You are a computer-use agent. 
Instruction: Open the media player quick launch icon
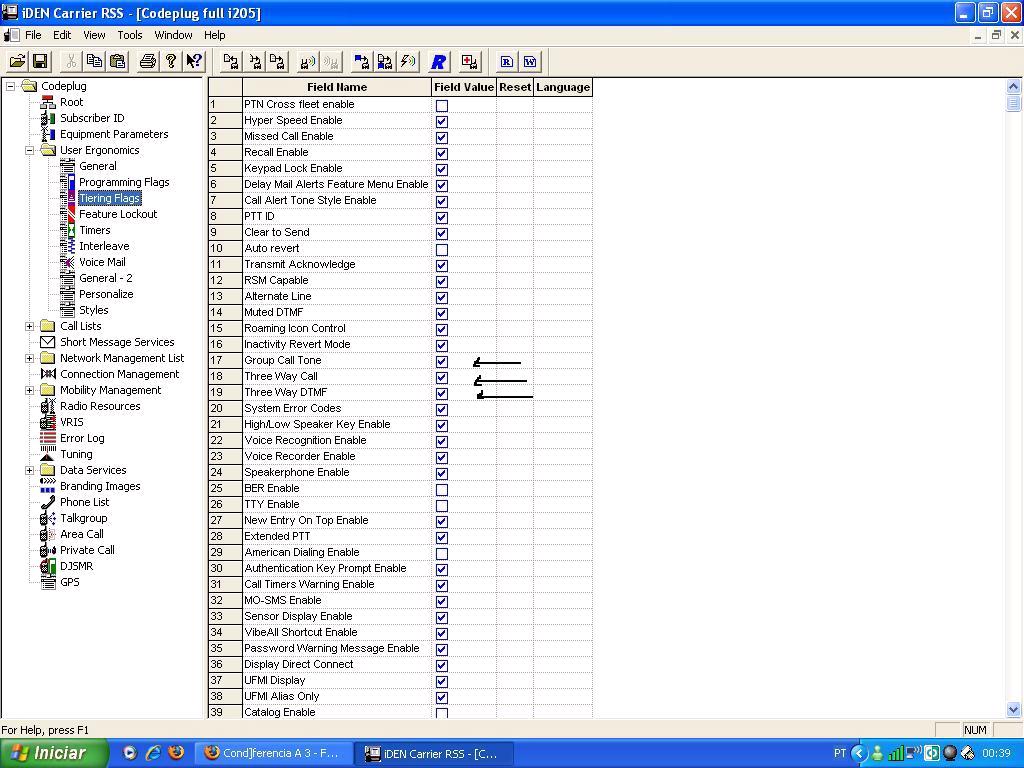(x=130, y=752)
